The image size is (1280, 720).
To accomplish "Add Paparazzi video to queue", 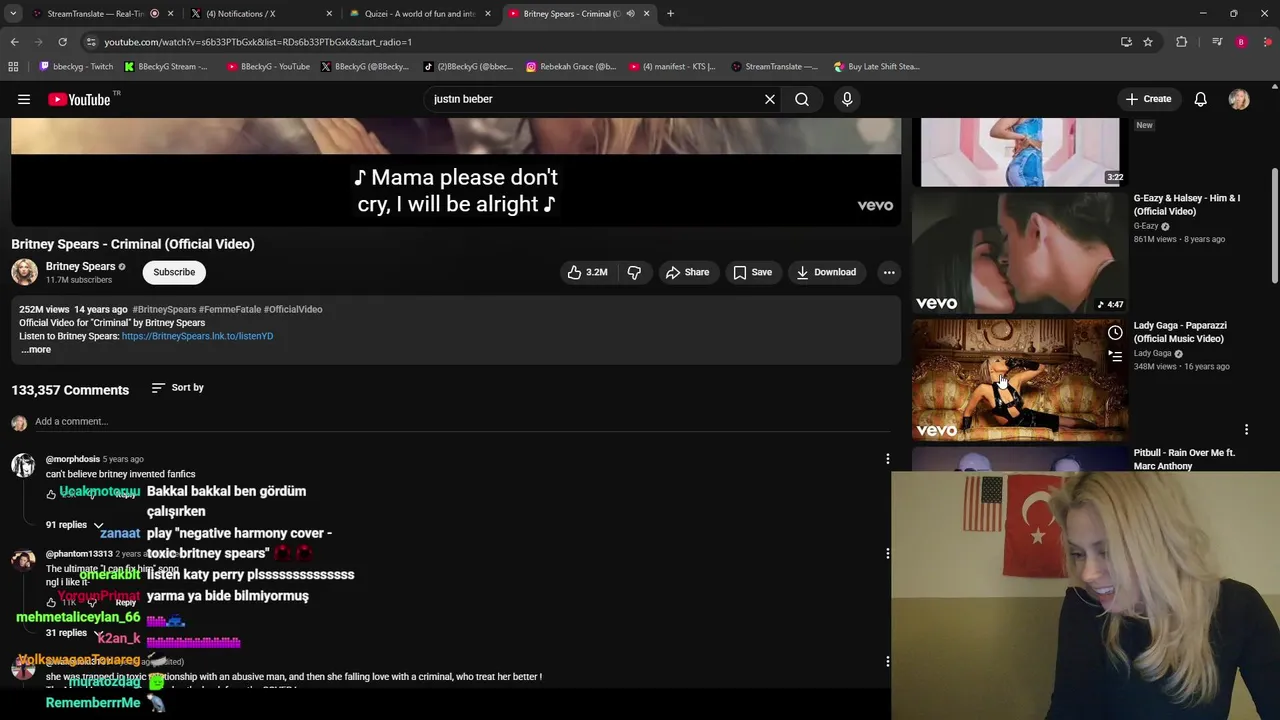I will (1115, 356).
